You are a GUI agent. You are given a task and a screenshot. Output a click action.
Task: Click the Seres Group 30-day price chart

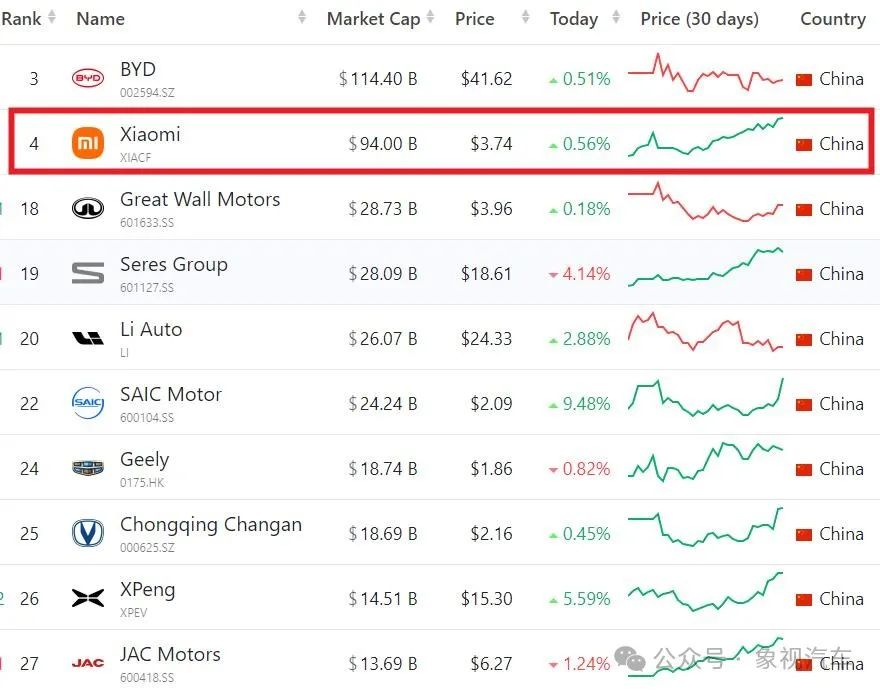[705, 267]
